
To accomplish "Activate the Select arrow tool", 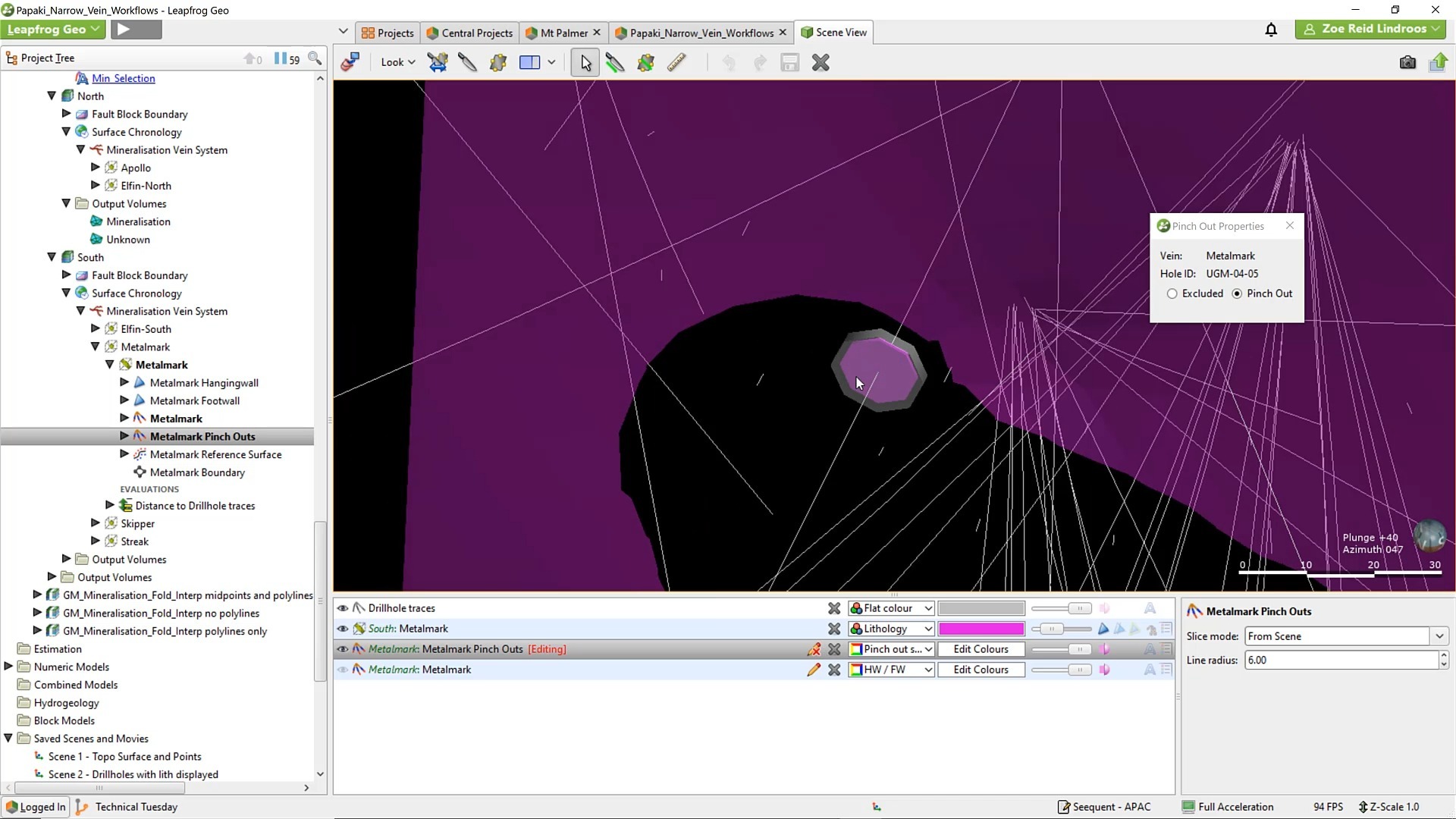I will coord(584,62).
